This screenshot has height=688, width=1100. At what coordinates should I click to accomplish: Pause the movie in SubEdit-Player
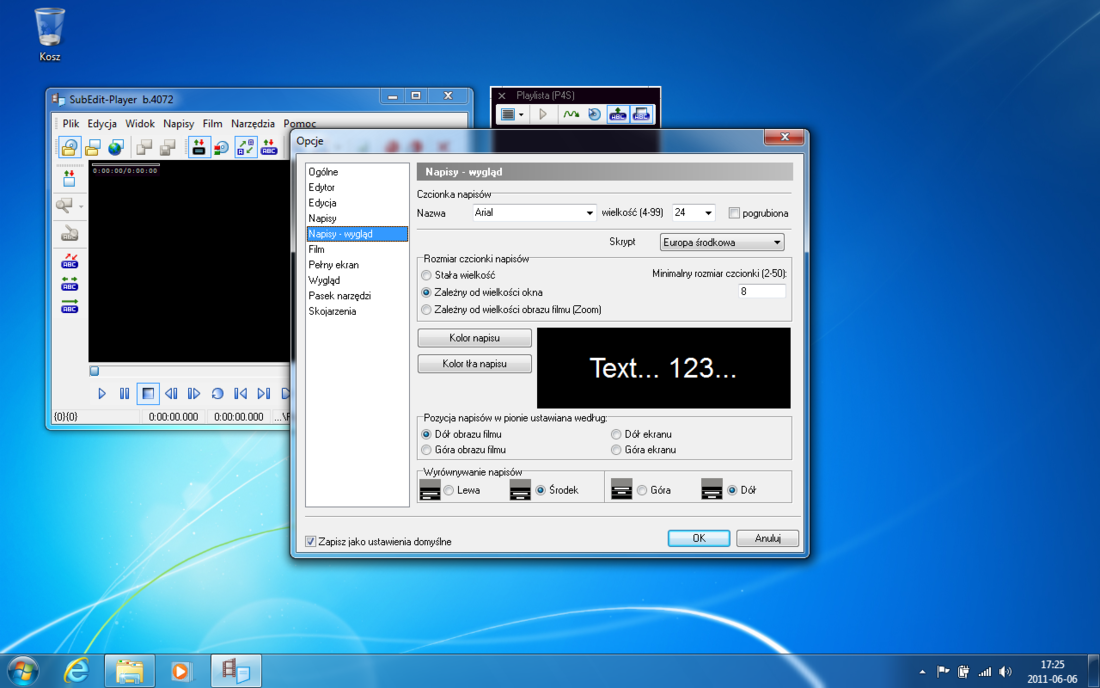tap(124, 393)
